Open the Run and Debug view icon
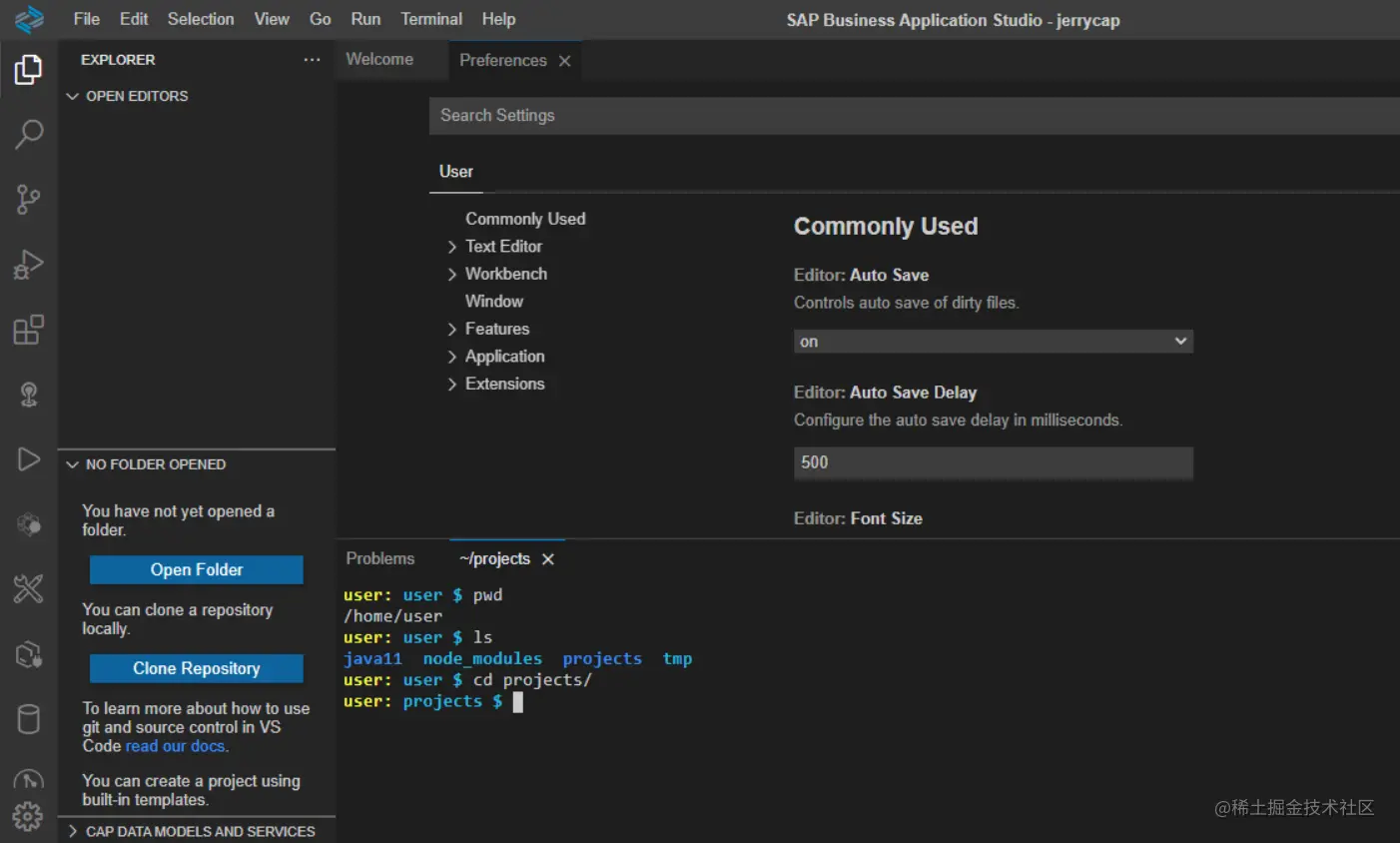The image size is (1400, 843). 28,264
